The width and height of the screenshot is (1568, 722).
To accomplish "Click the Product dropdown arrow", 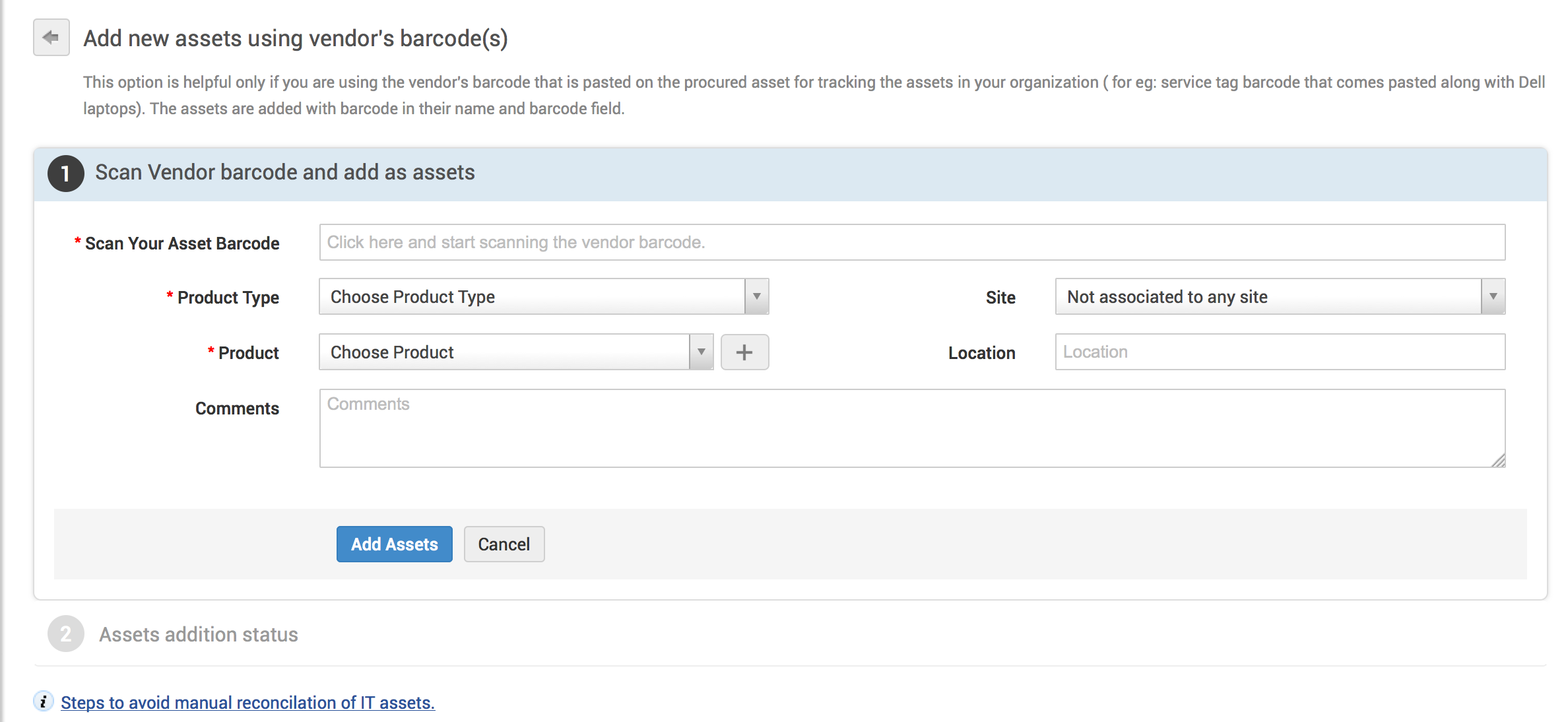I will click(702, 352).
